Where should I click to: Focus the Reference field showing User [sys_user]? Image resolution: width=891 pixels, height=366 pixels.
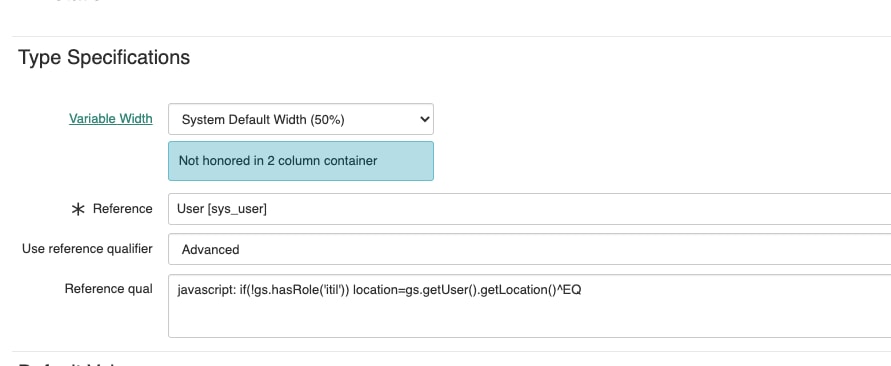point(530,209)
